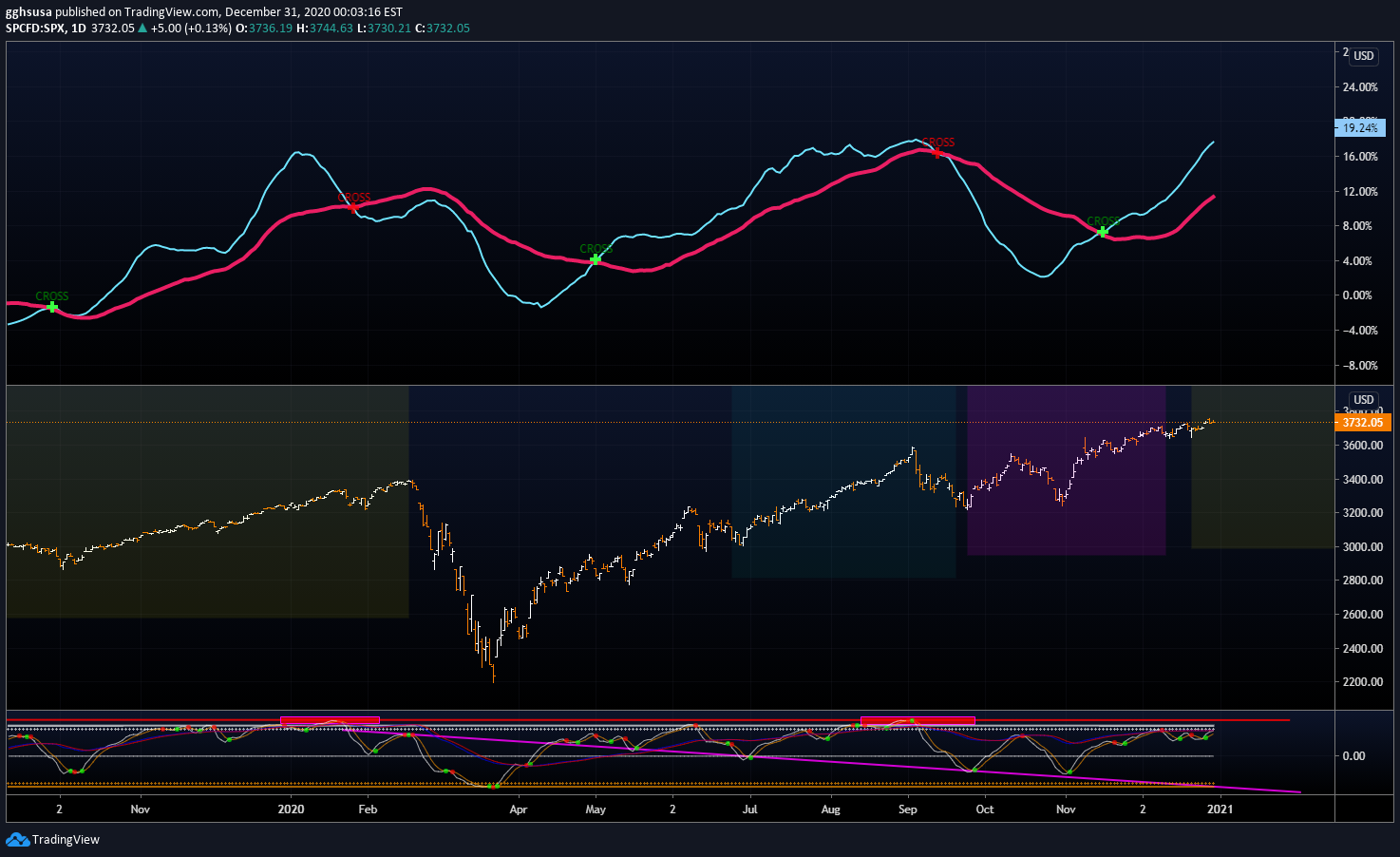1400x857 pixels.
Task: Click the +5.00 (+0.13%) change value
Action: click(x=191, y=28)
